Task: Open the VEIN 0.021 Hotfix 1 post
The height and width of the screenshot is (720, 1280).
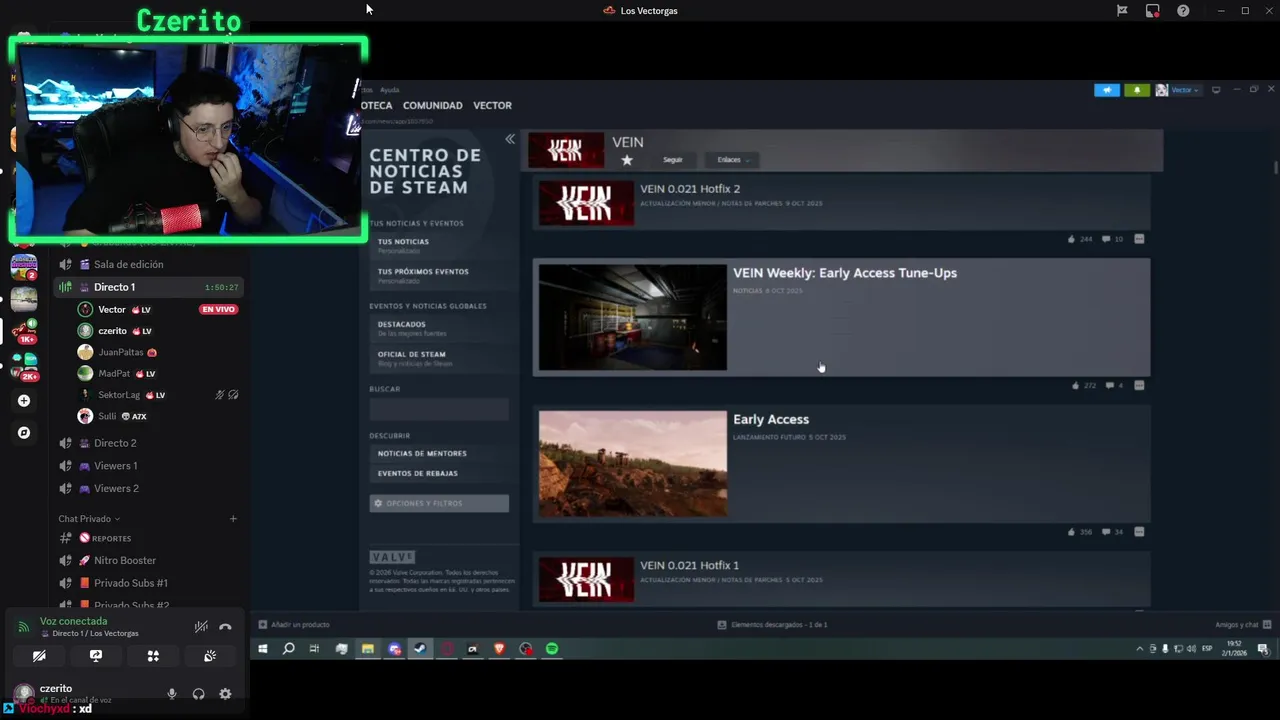Action: 841,580
